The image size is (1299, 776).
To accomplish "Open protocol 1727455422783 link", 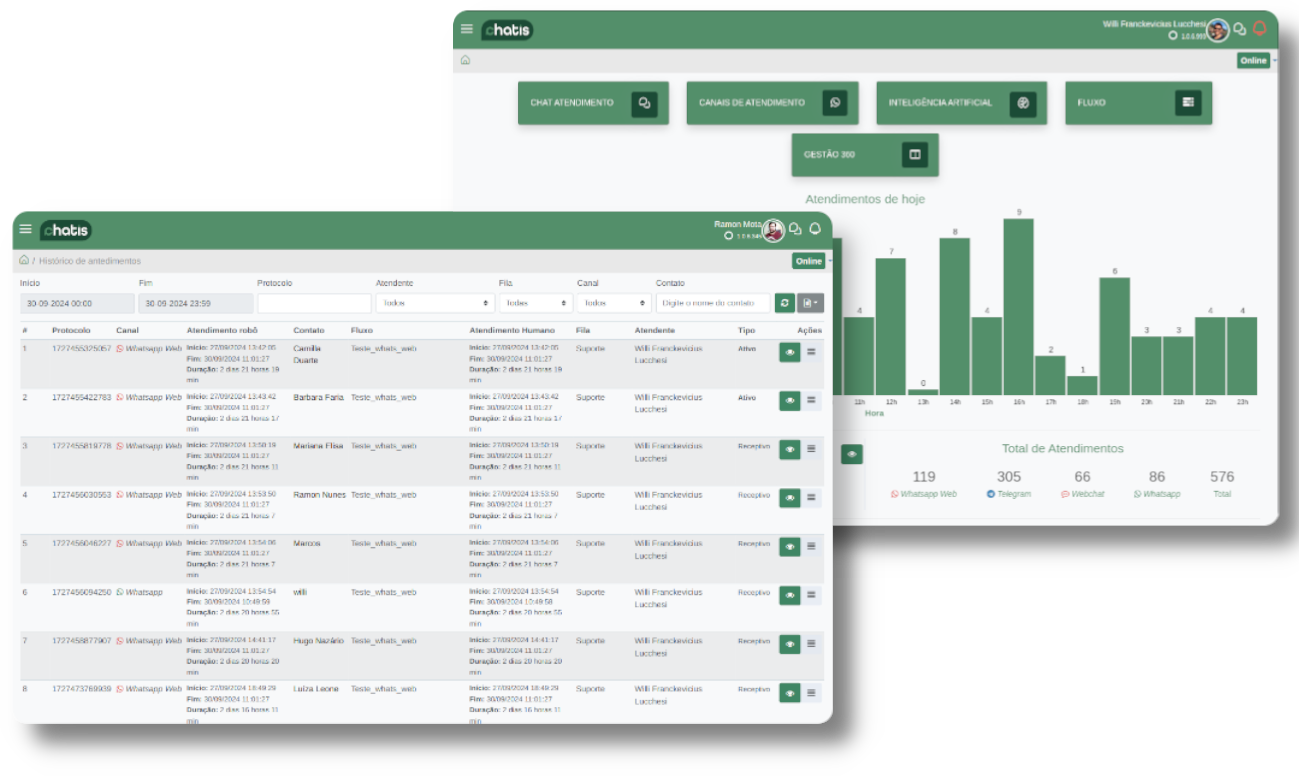I will (x=82, y=397).
